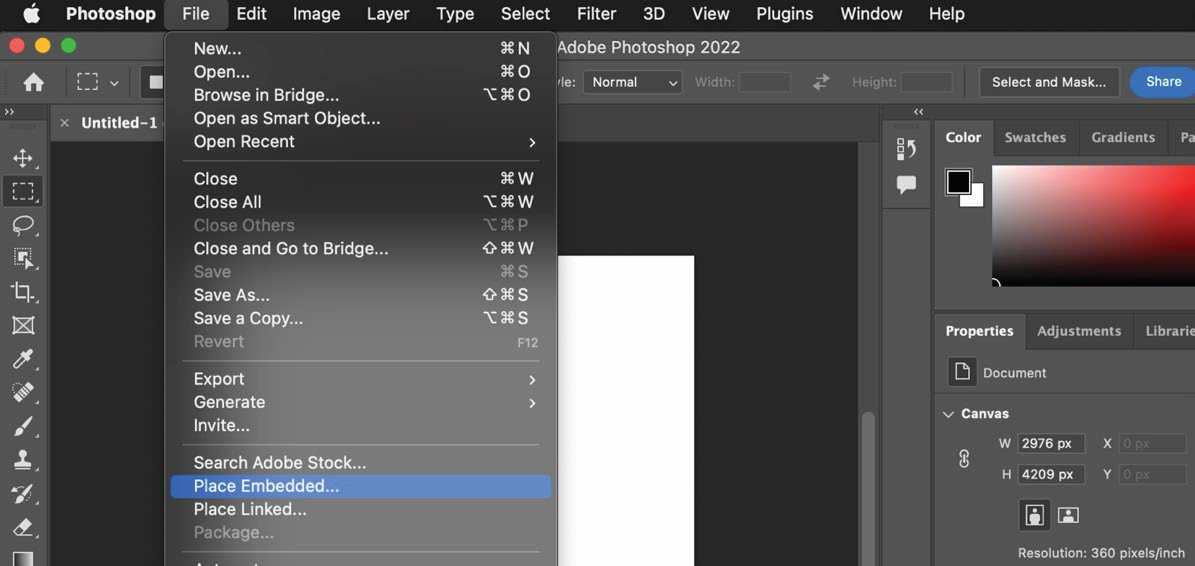Open the Style dropdown set to Normal
This screenshot has width=1195, height=566.
(x=633, y=82)
